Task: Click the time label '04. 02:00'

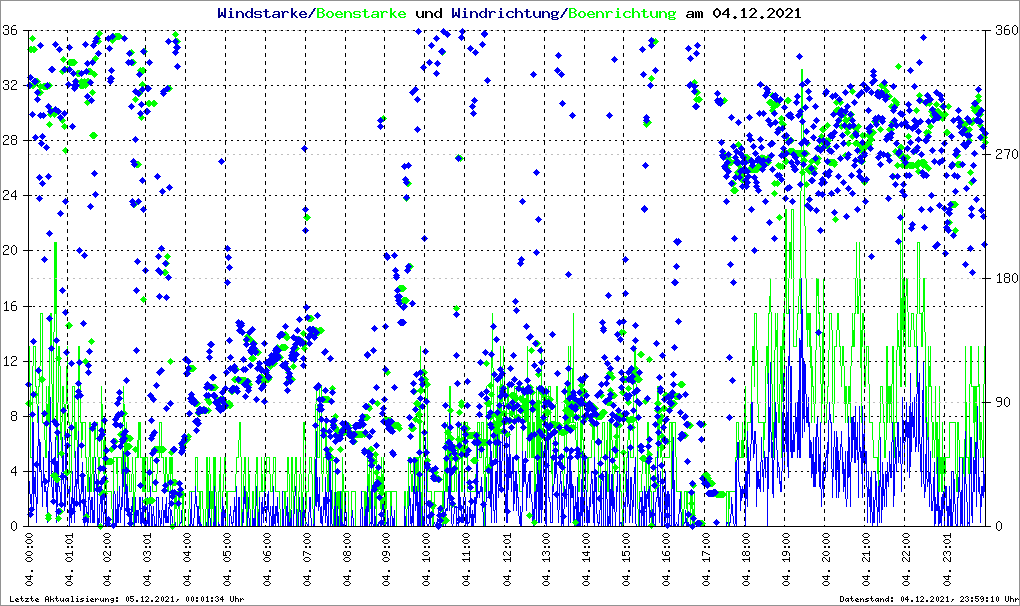Action: (108, 559)
